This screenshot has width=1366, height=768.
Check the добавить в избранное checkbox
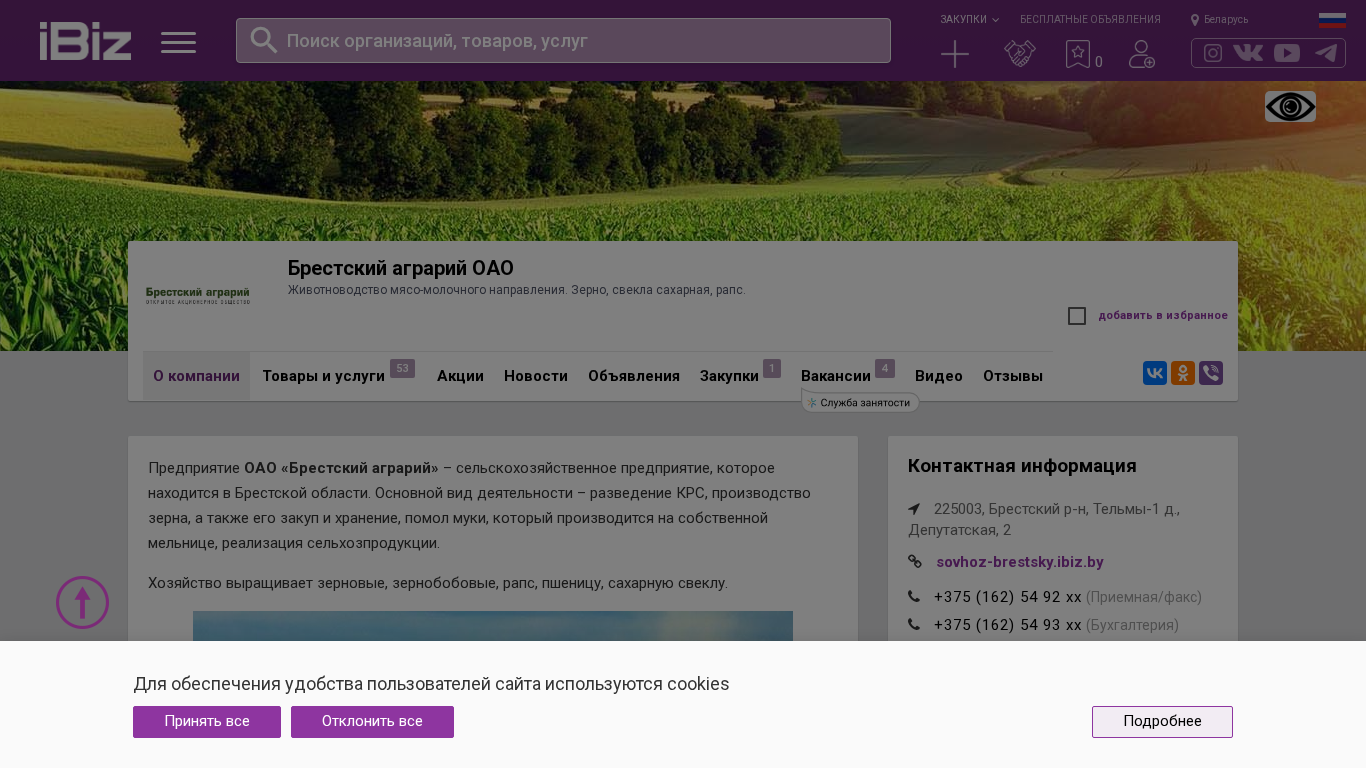click(1077, 316)
